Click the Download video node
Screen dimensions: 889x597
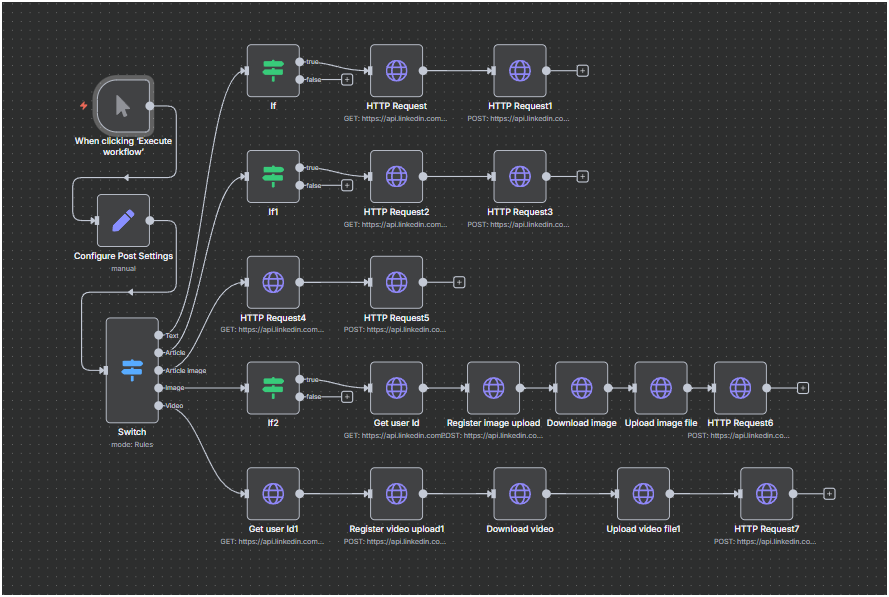(520, 493)
